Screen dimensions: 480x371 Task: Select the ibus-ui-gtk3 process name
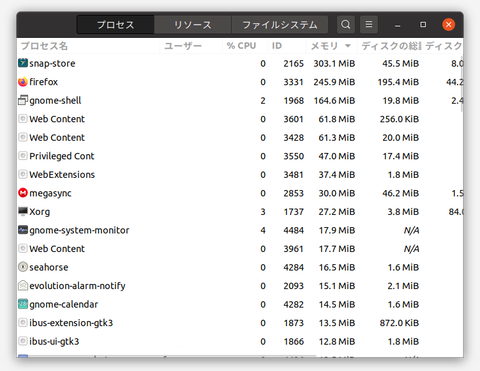tap(54, 341)
